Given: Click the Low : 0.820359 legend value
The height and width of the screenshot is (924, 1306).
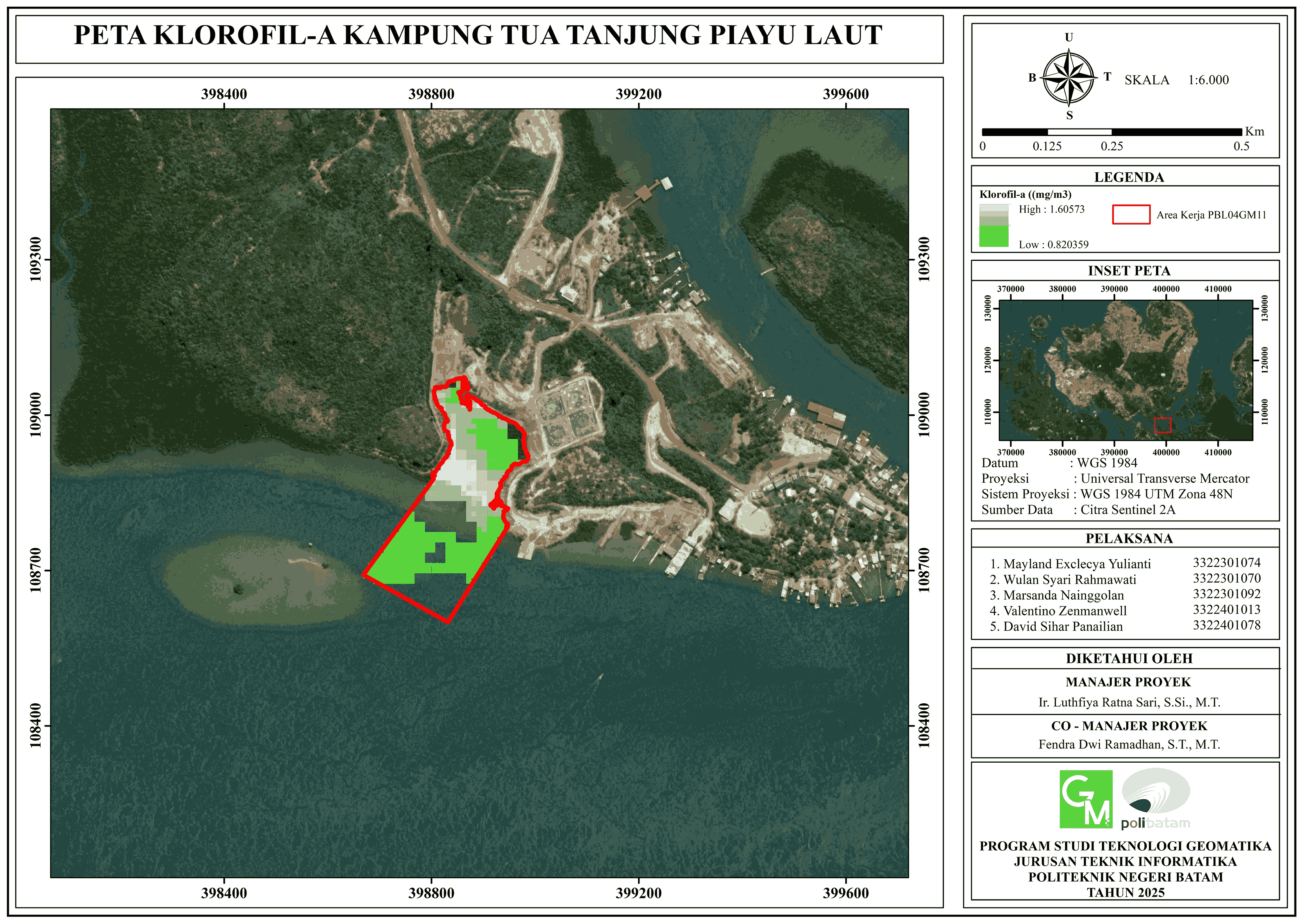Looking at the screenshot, I should (x=1053, y=244).
